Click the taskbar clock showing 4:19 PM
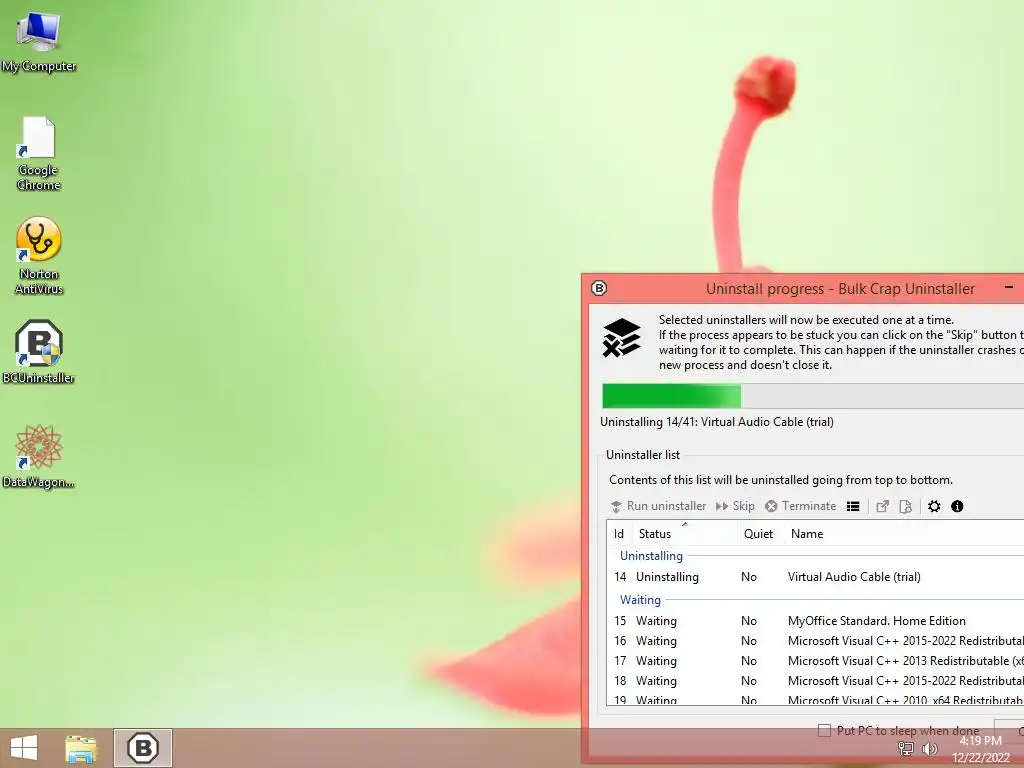Image resolution: width=1024 pixels, height=768 pixels. point(981,749)
